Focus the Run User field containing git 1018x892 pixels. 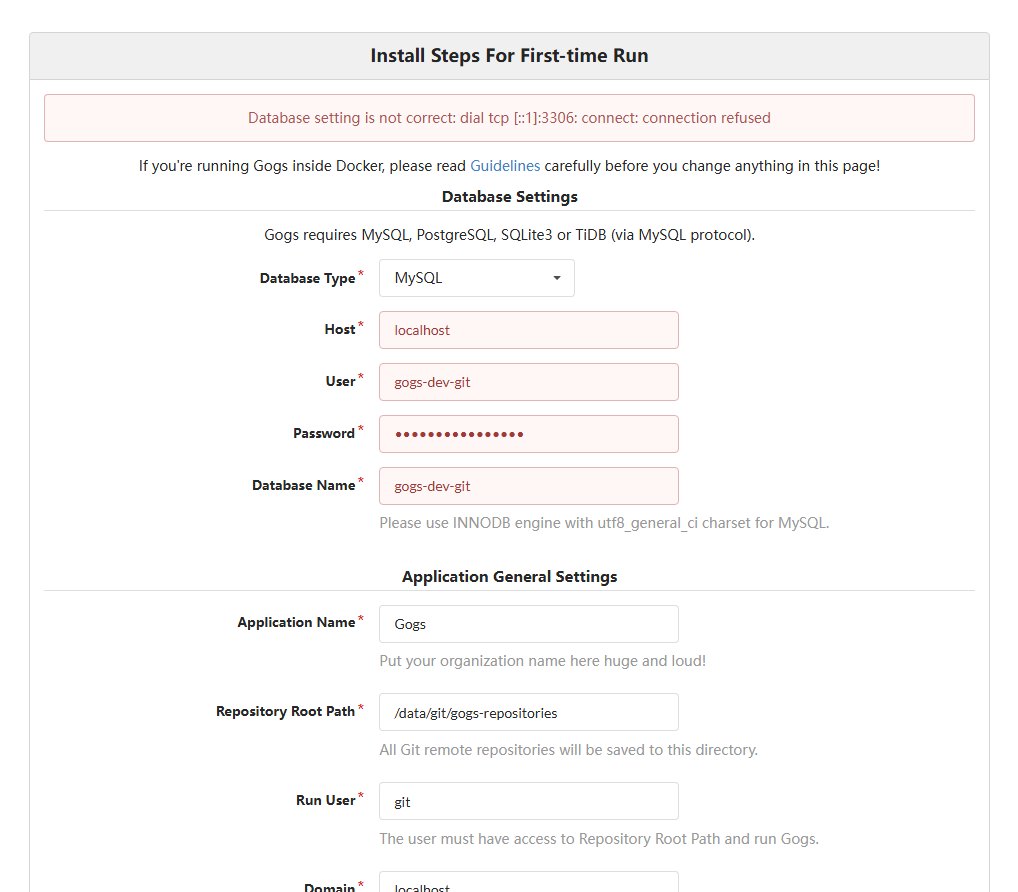[528, 801]
